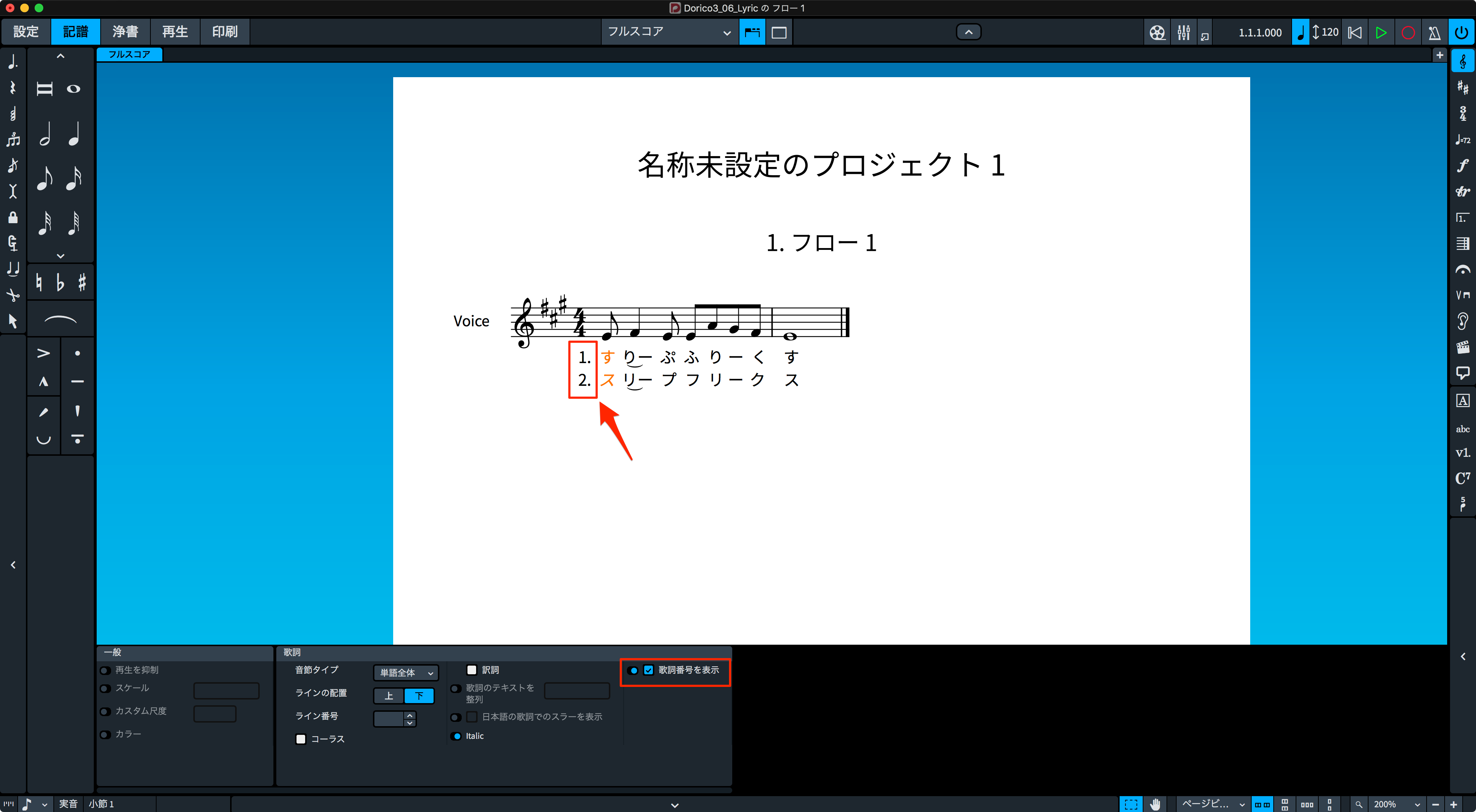Image resolution: width=1476 pixels, height=812 pixels.
Task: Toggle the Italic property switch
Action: tap(456, 736)
